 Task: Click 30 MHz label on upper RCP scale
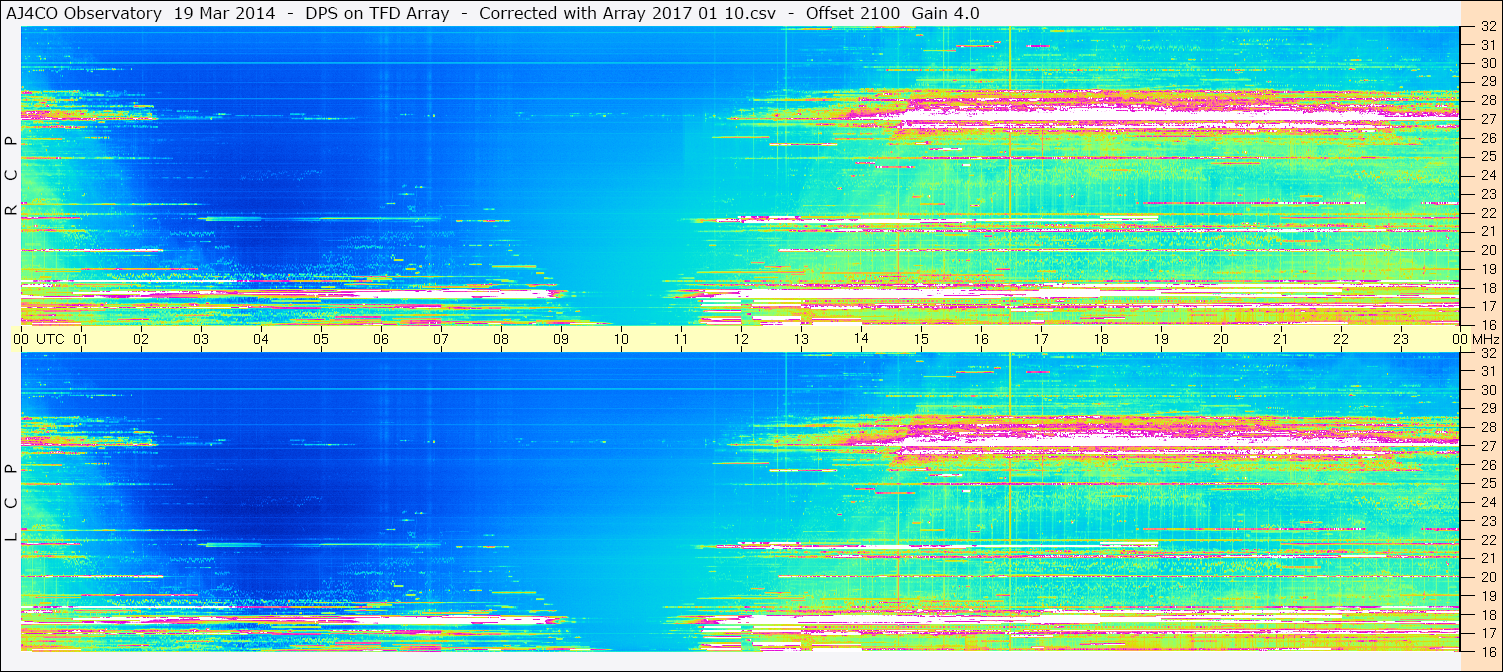[1487, 63]
